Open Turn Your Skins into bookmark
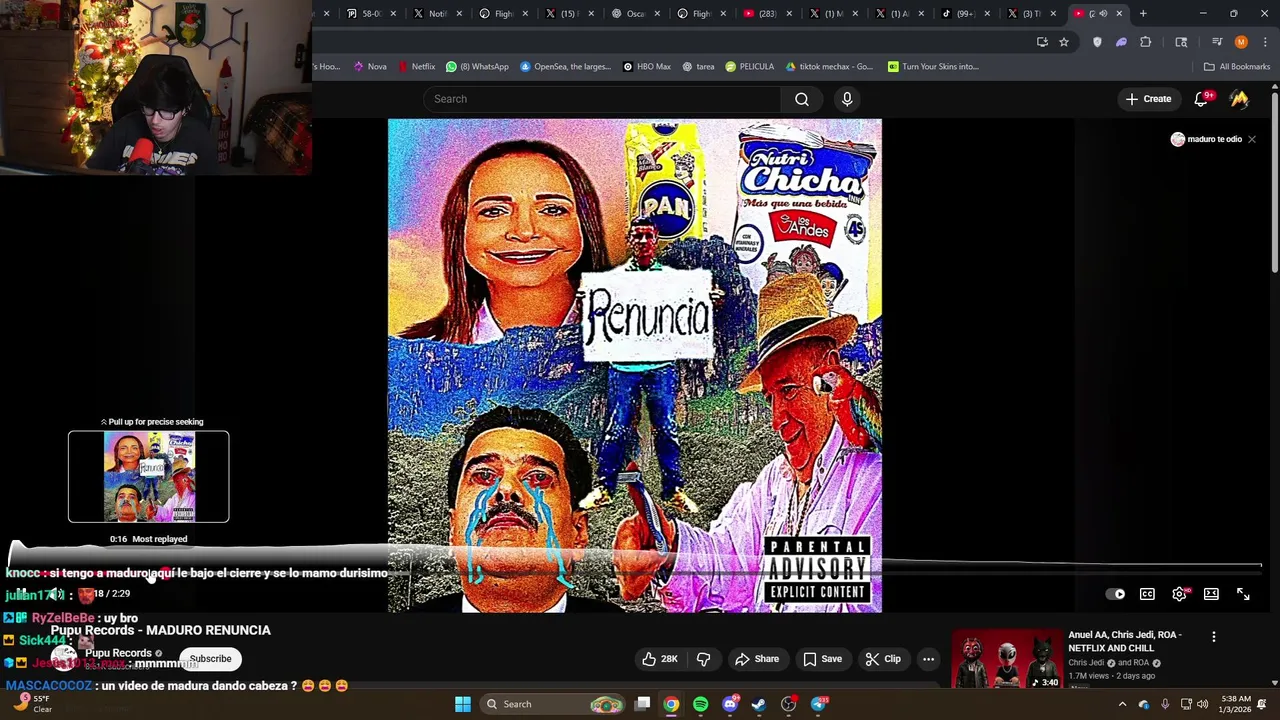This screenshot has width=1280, height=720. pos(933,67)
